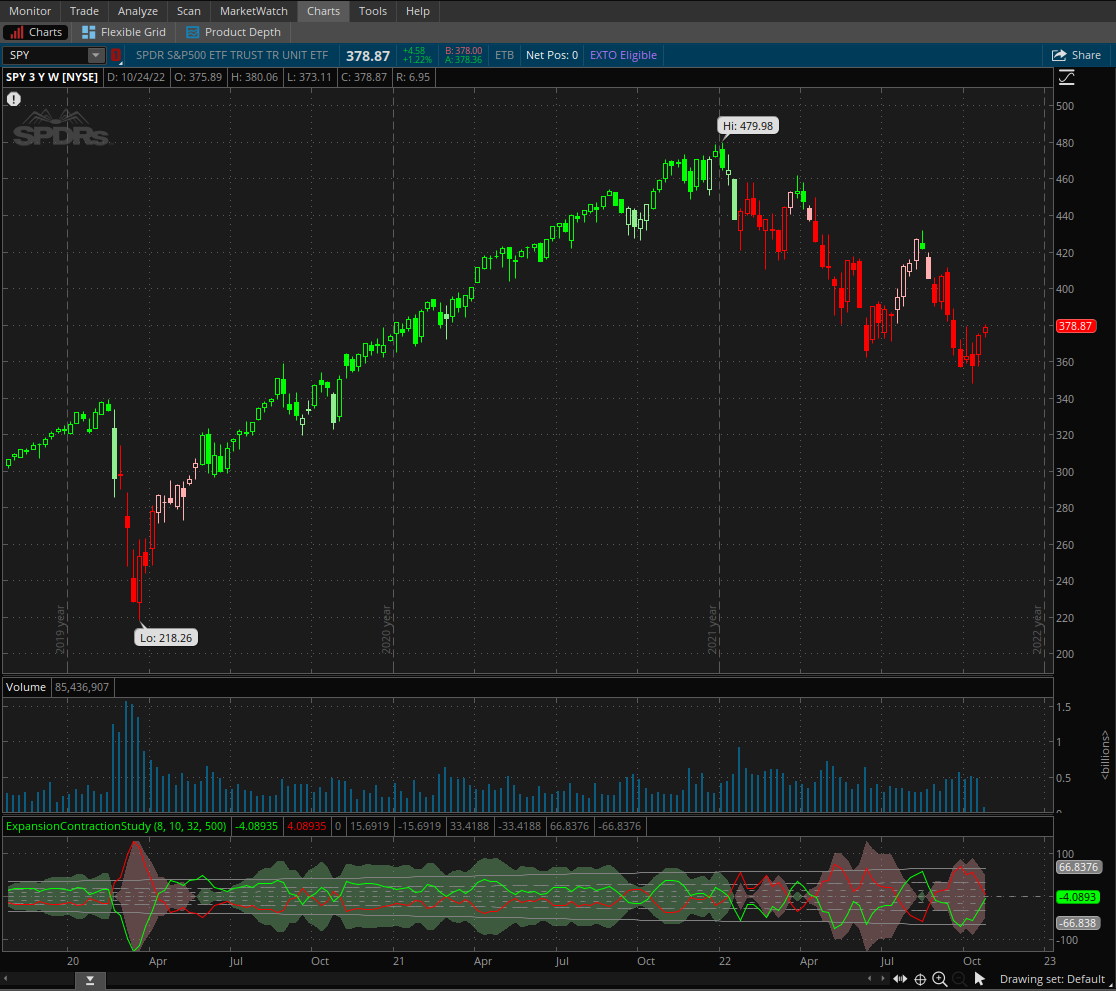Click the SPY symbol input field
This screenshot has width=1116, height=991.
[x=46, y=55]
